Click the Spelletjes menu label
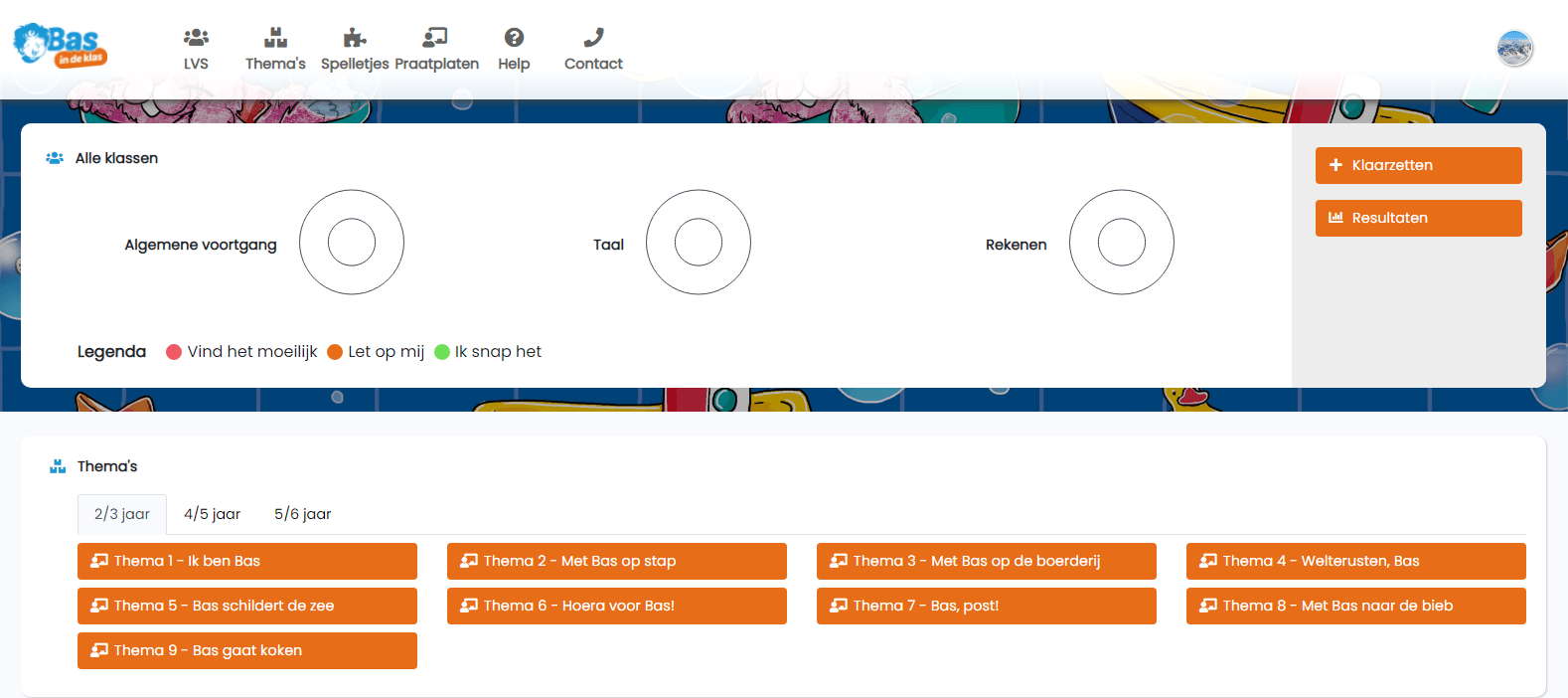This screenshot has width=1568, height=698. tap(355, 64)
